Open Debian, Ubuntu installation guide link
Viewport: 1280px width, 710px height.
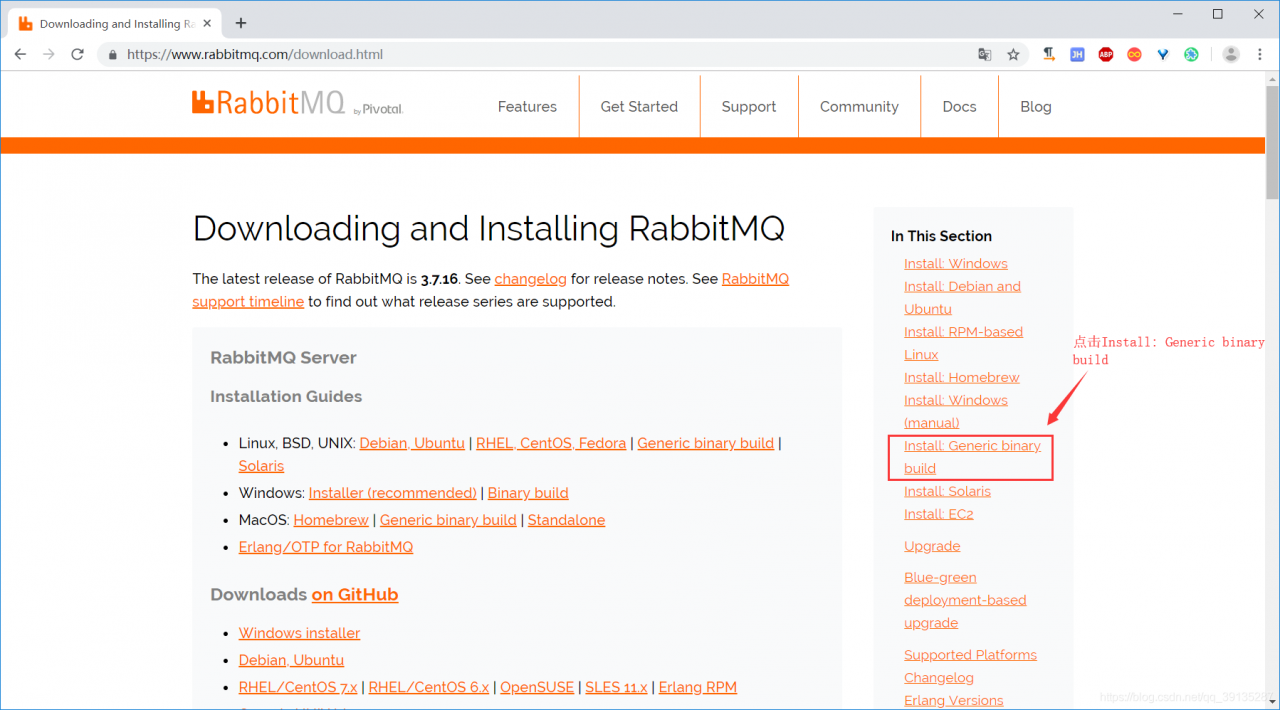point(412,443)
